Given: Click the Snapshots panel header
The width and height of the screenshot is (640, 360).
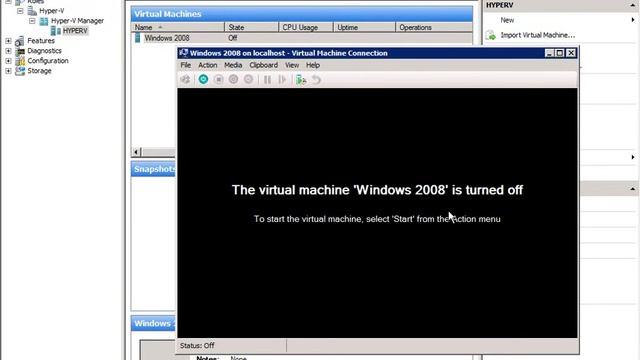Looking at the screenshot, I should pos(153,169).
